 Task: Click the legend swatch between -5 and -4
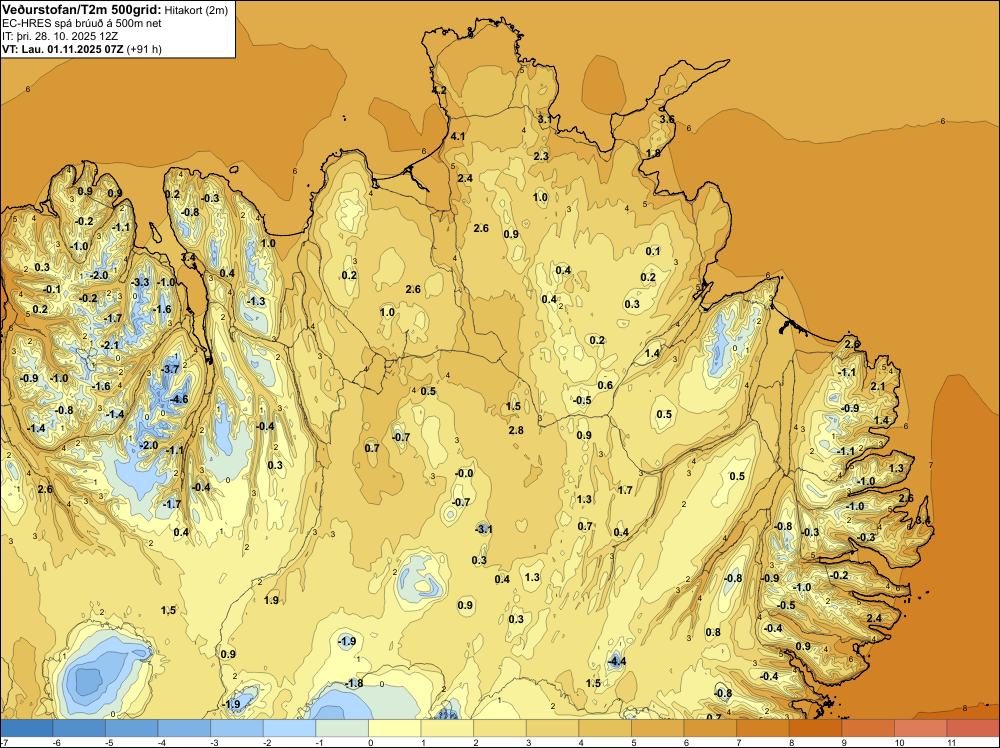click(131, 728)
